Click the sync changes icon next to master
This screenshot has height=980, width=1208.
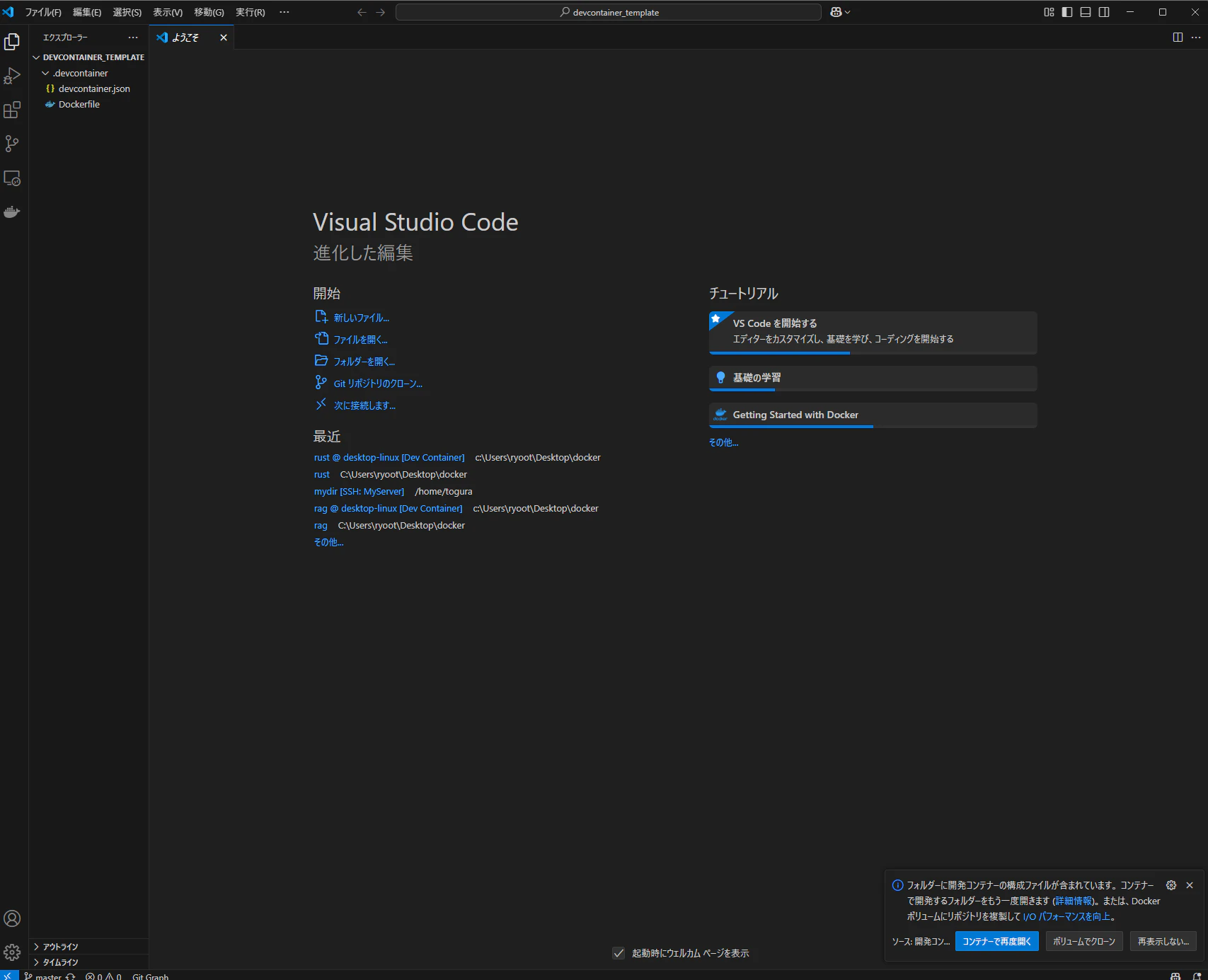click(71, 976)
